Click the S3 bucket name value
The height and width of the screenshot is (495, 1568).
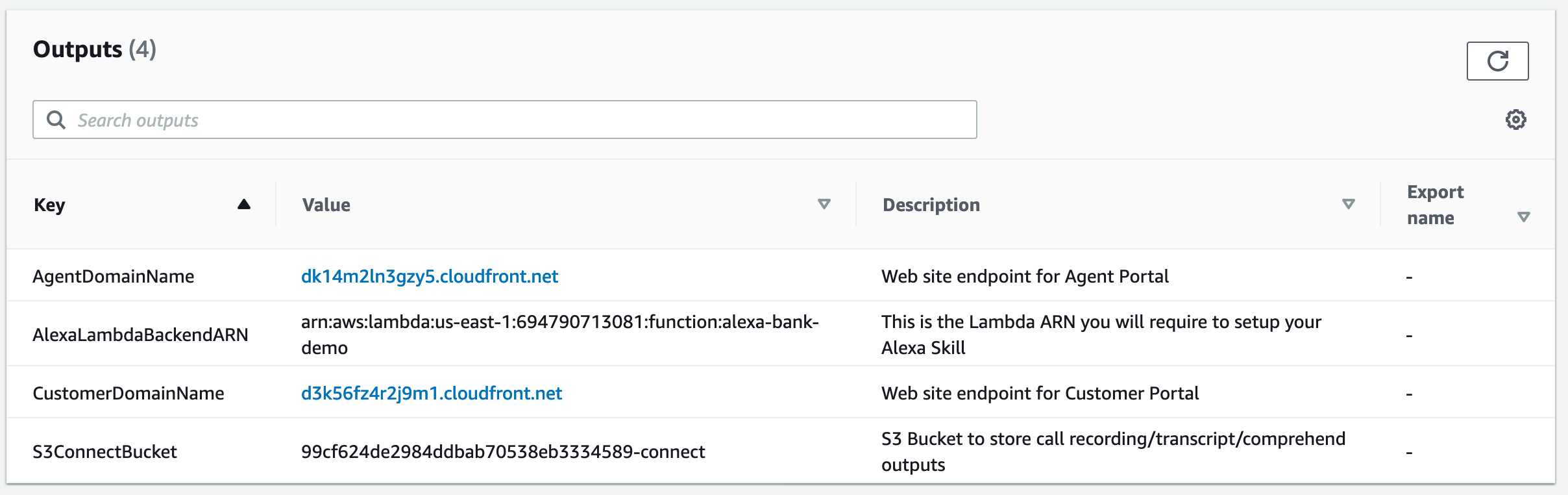503,451
